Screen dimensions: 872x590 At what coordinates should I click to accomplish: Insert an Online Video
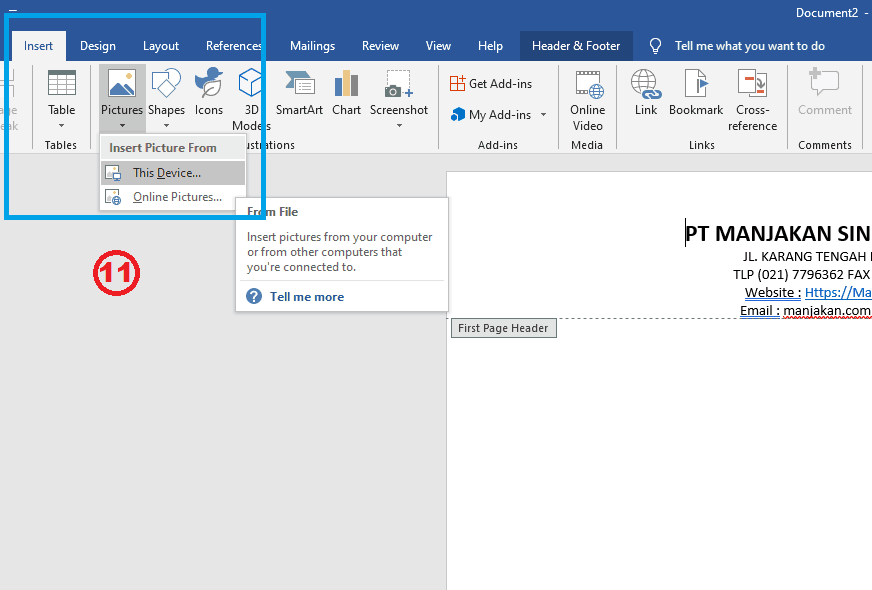[x=588, y=101]
